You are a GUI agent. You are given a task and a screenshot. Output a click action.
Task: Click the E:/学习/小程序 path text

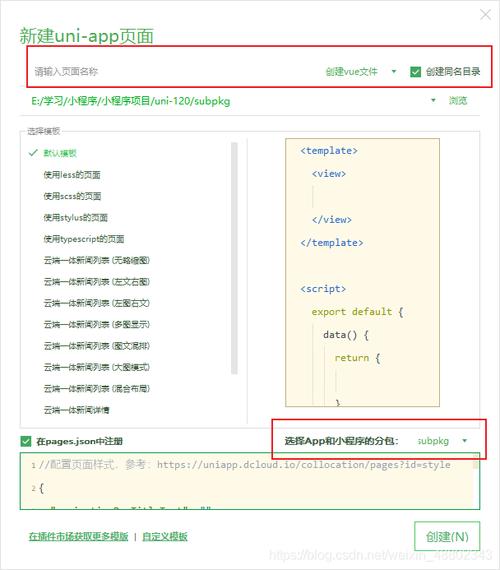pyautogui.click(x=131, y=101)
